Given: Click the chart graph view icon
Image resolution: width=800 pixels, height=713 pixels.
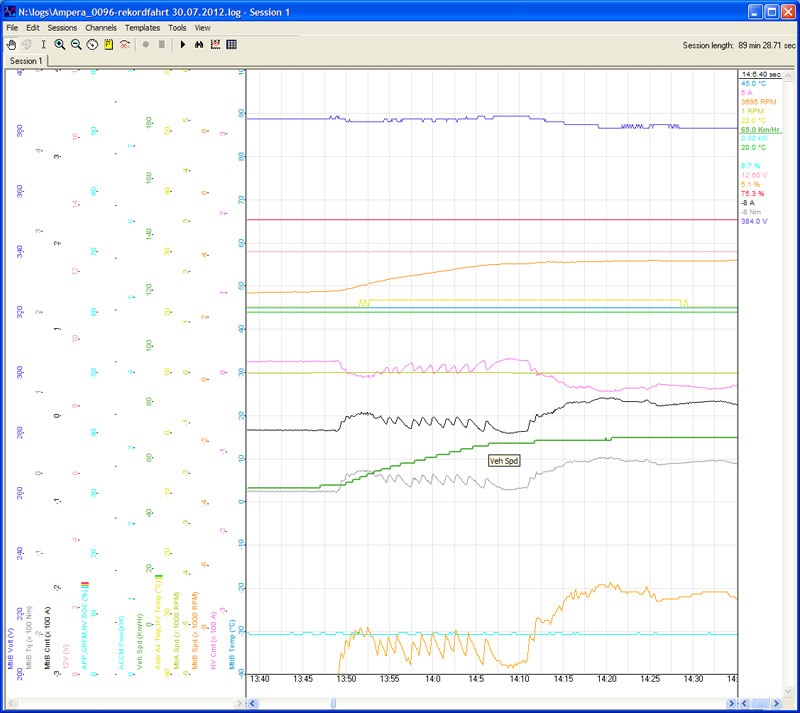Looking at the screenshot, I should click(215, 45).
